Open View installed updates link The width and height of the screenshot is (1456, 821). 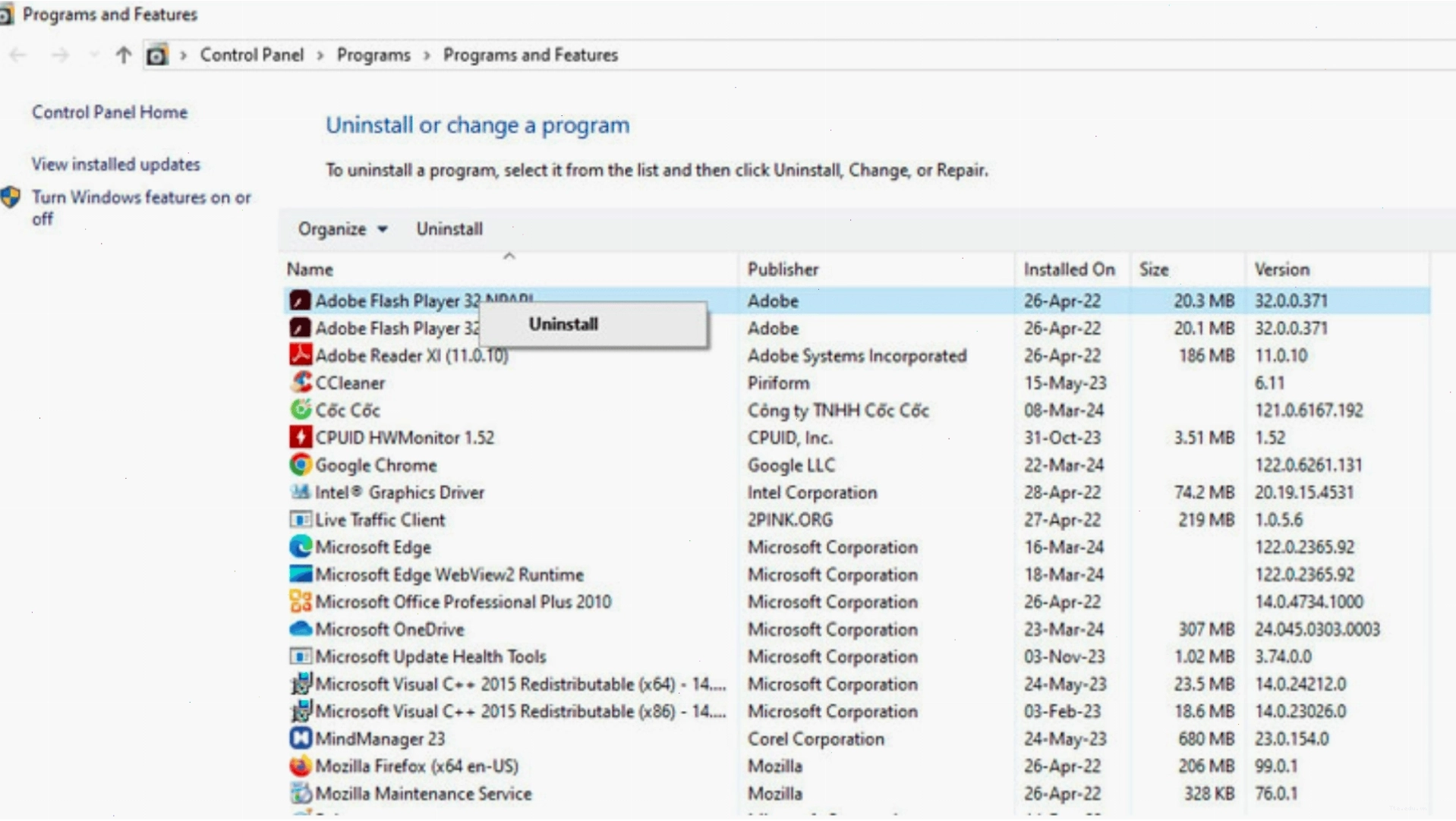tap(115, 164)
